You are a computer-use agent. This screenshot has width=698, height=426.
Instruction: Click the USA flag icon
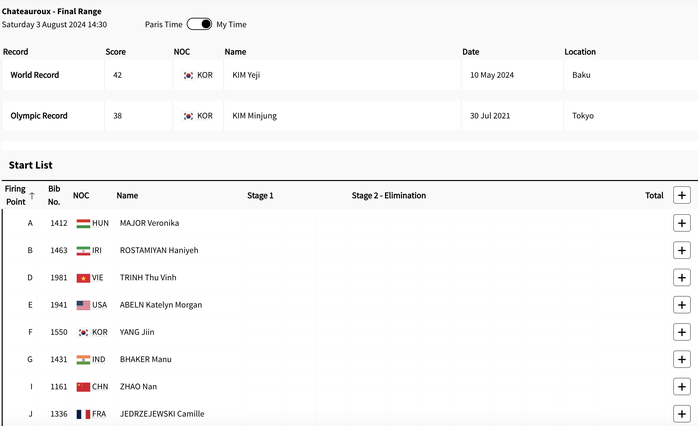pyautogui.click(x=83, y=305)
